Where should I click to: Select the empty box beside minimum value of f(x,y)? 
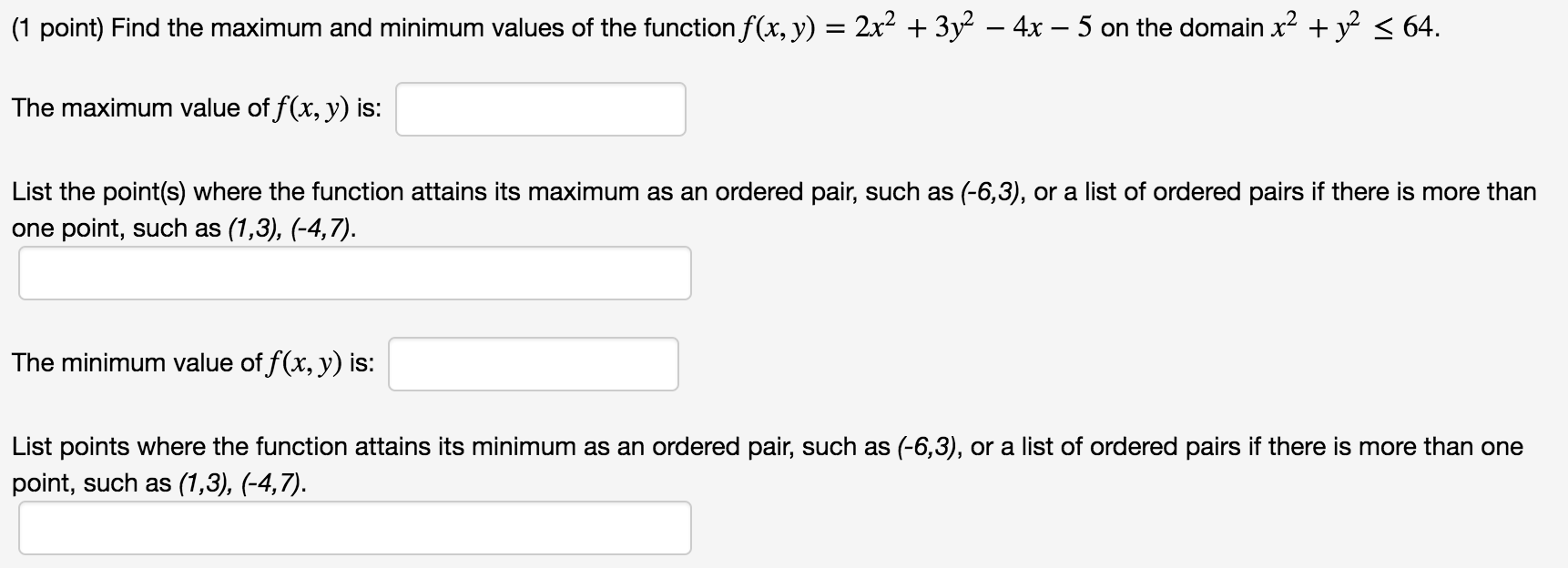pyautogui.click(x=534, y=364)
